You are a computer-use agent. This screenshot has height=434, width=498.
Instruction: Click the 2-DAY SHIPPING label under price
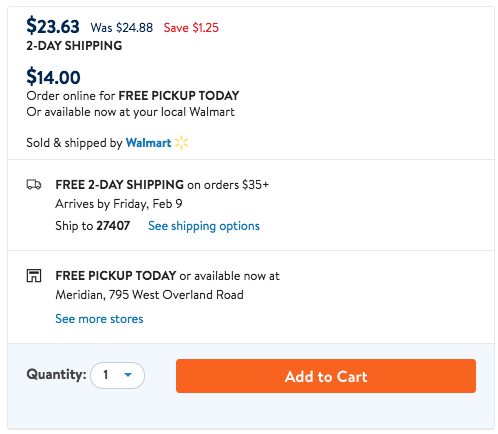(74, 46)
